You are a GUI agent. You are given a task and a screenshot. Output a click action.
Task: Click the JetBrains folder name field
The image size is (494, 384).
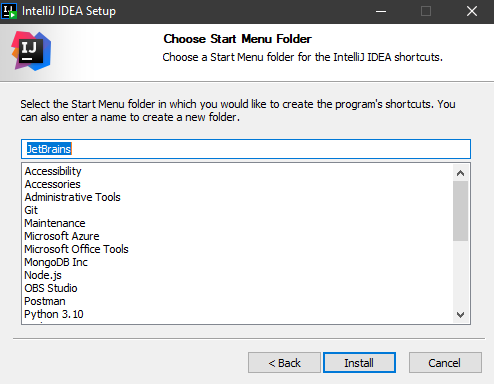pyautogui.click(x=246, y=149)
